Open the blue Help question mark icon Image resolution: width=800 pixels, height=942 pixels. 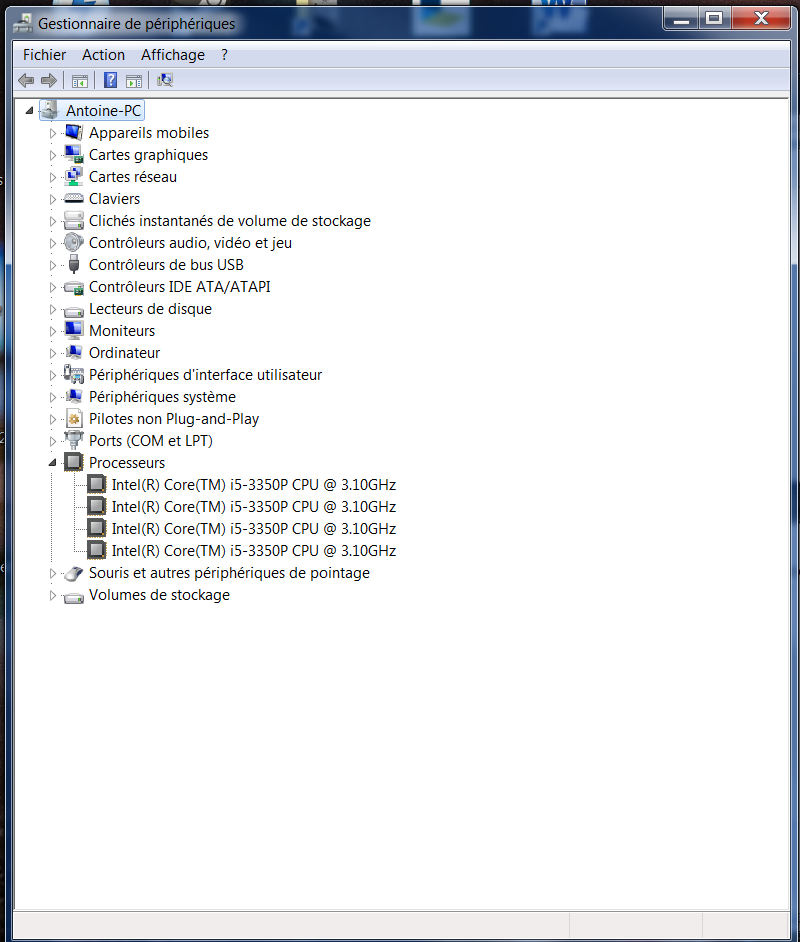(x=111, y=80)
